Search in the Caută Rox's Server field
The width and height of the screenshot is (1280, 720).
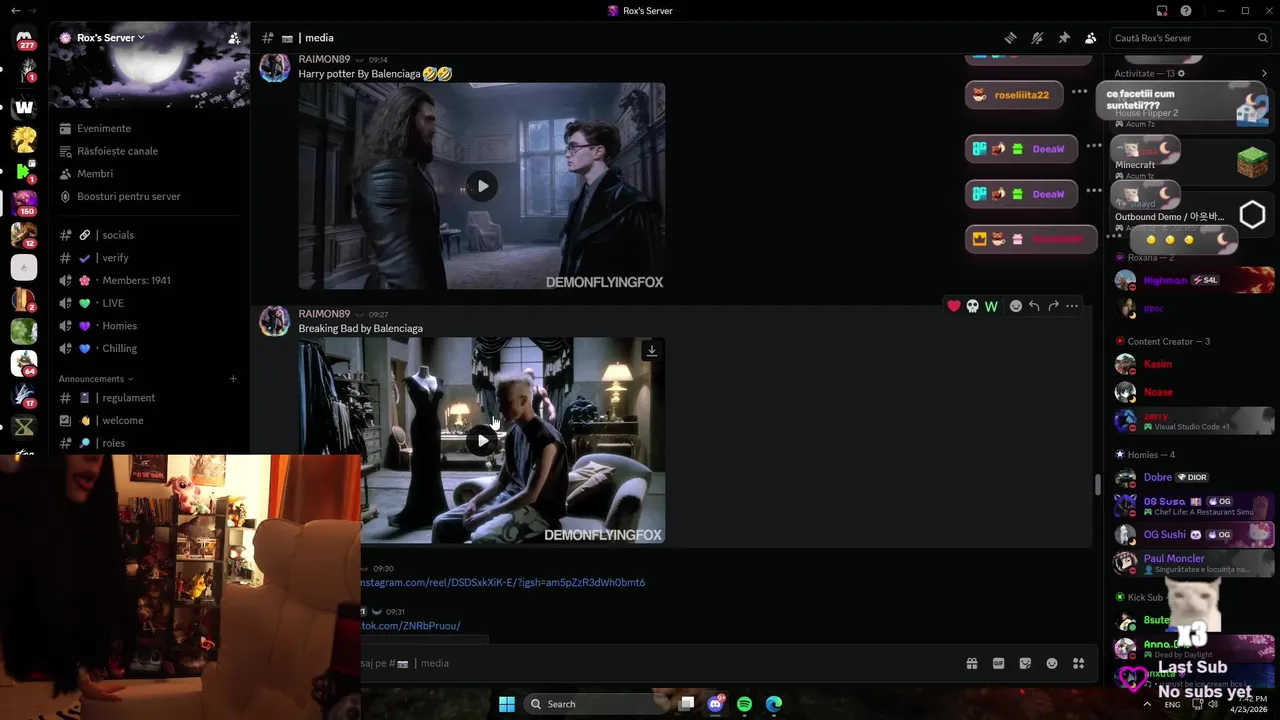point(1190,38)
